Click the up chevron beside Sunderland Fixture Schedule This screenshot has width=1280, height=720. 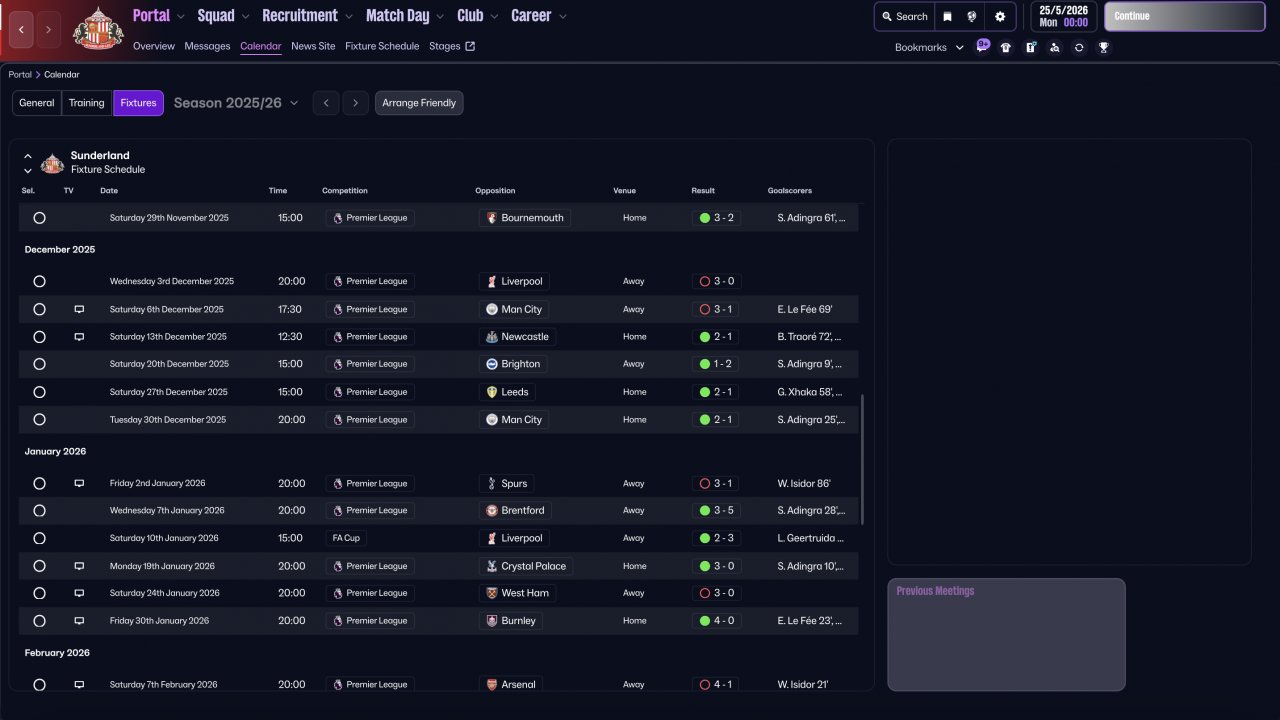coord(28,157)
